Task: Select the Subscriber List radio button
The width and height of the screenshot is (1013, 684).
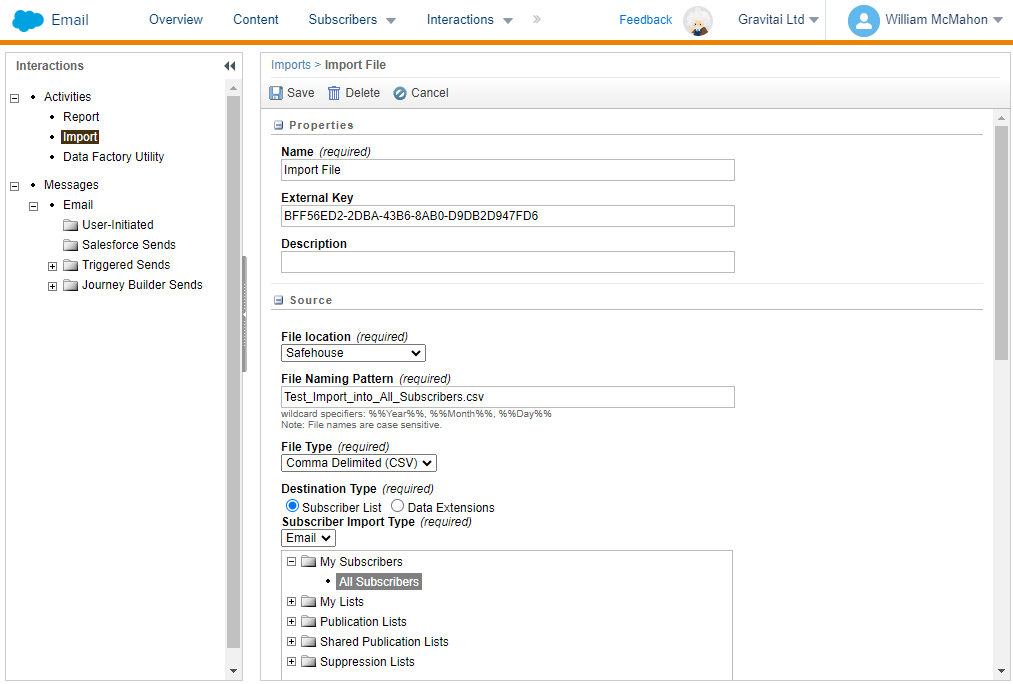Action: click(292, 507)
